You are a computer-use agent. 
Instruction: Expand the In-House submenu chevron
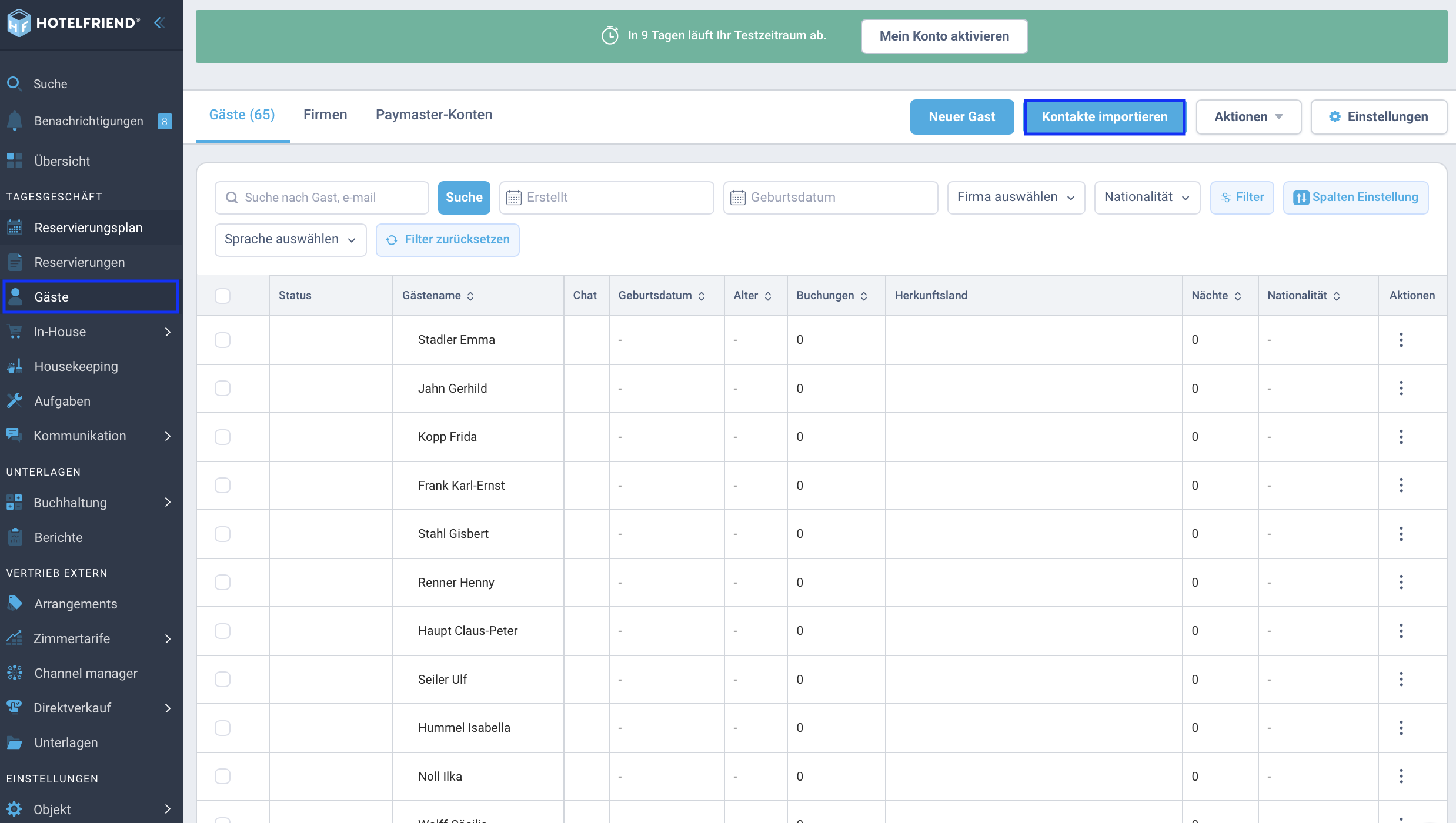click(168, 332)
